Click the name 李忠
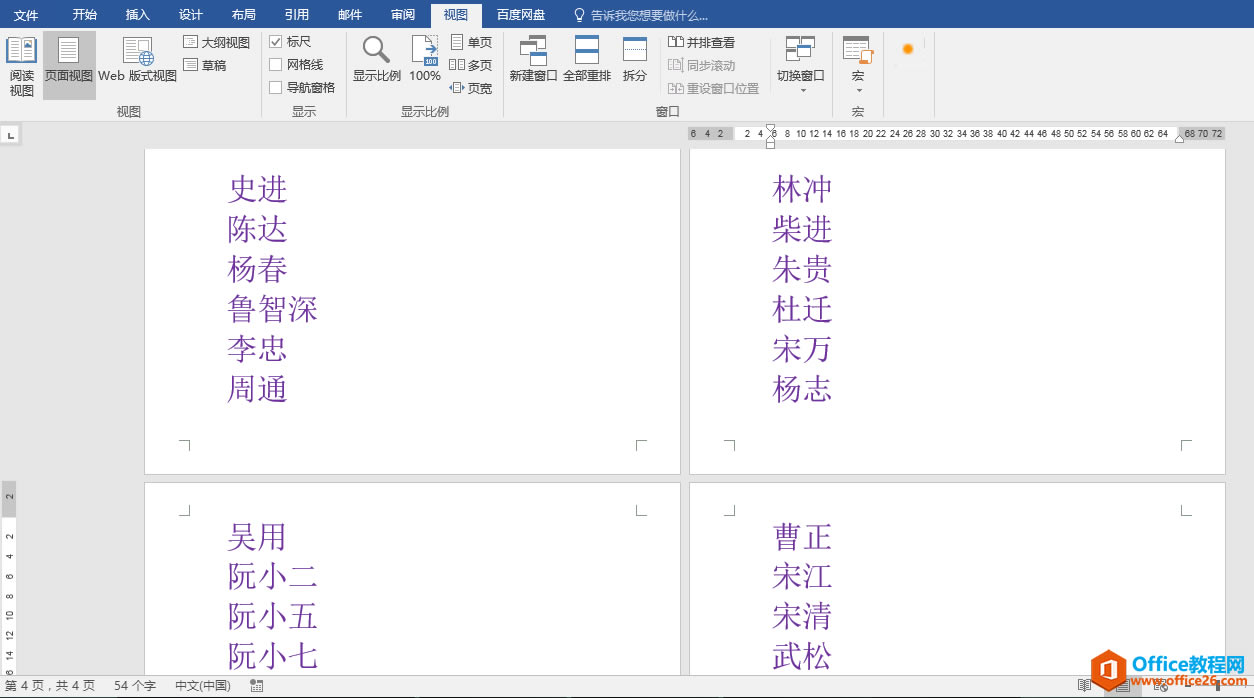1254x698 pixels. (x=258, y=349)
